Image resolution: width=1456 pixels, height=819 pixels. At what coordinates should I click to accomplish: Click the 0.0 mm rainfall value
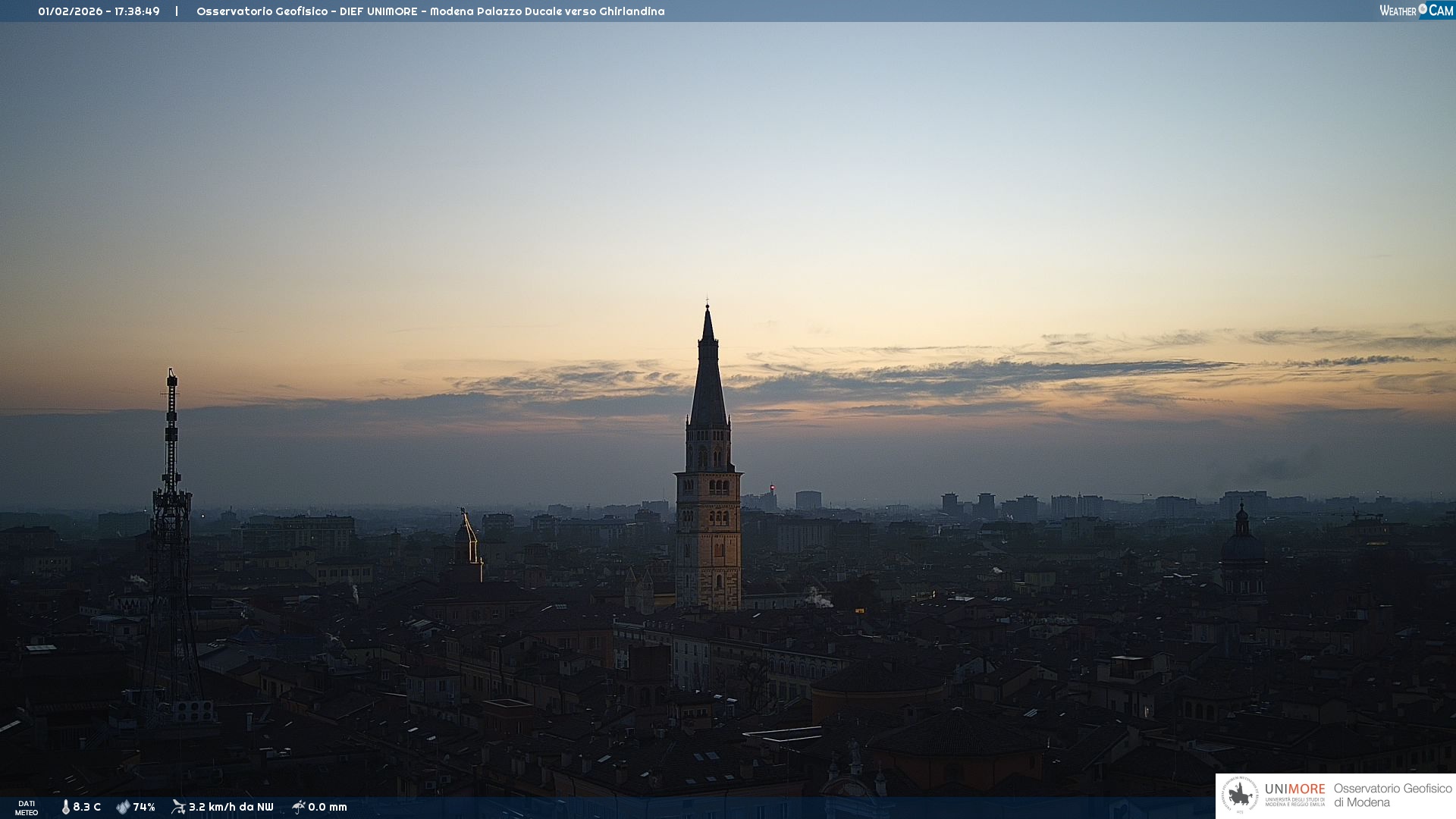pyautogui.click(x=328, y=807)
